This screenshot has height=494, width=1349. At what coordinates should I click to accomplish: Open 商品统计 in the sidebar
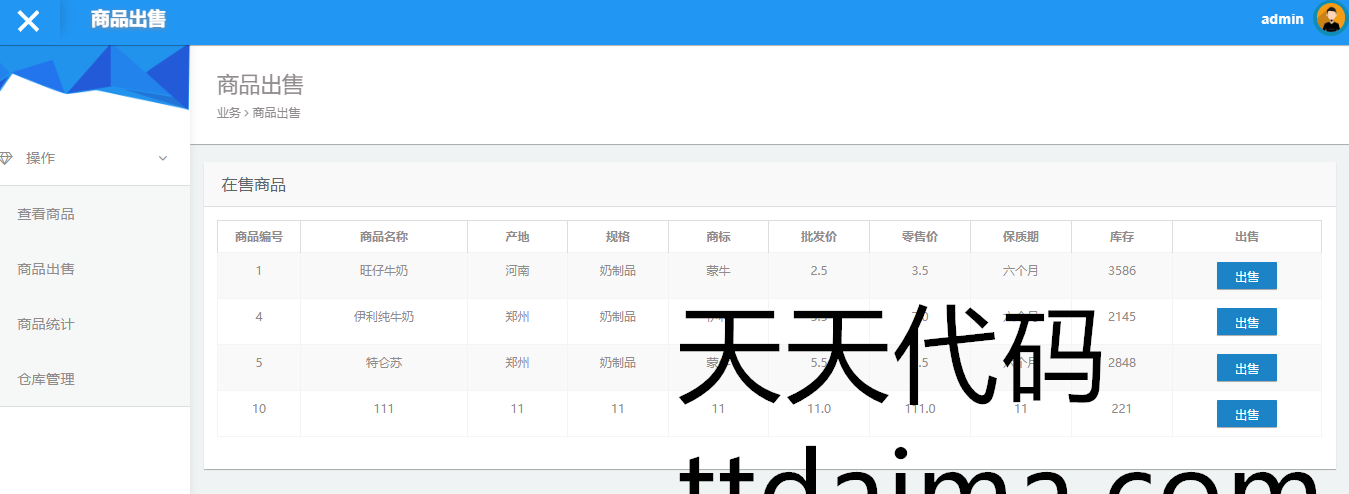(46, 324)
